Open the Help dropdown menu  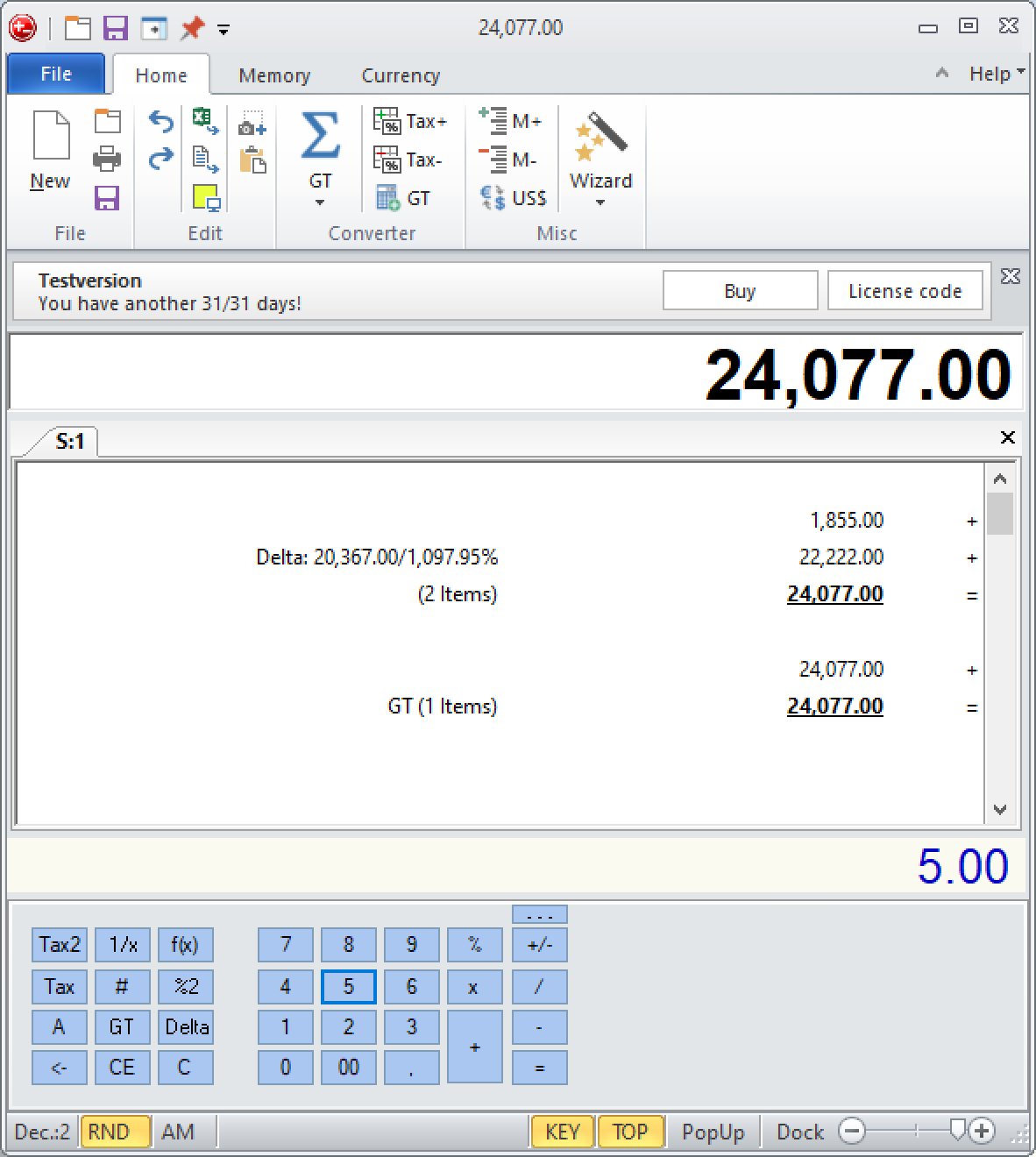point(997,74)
